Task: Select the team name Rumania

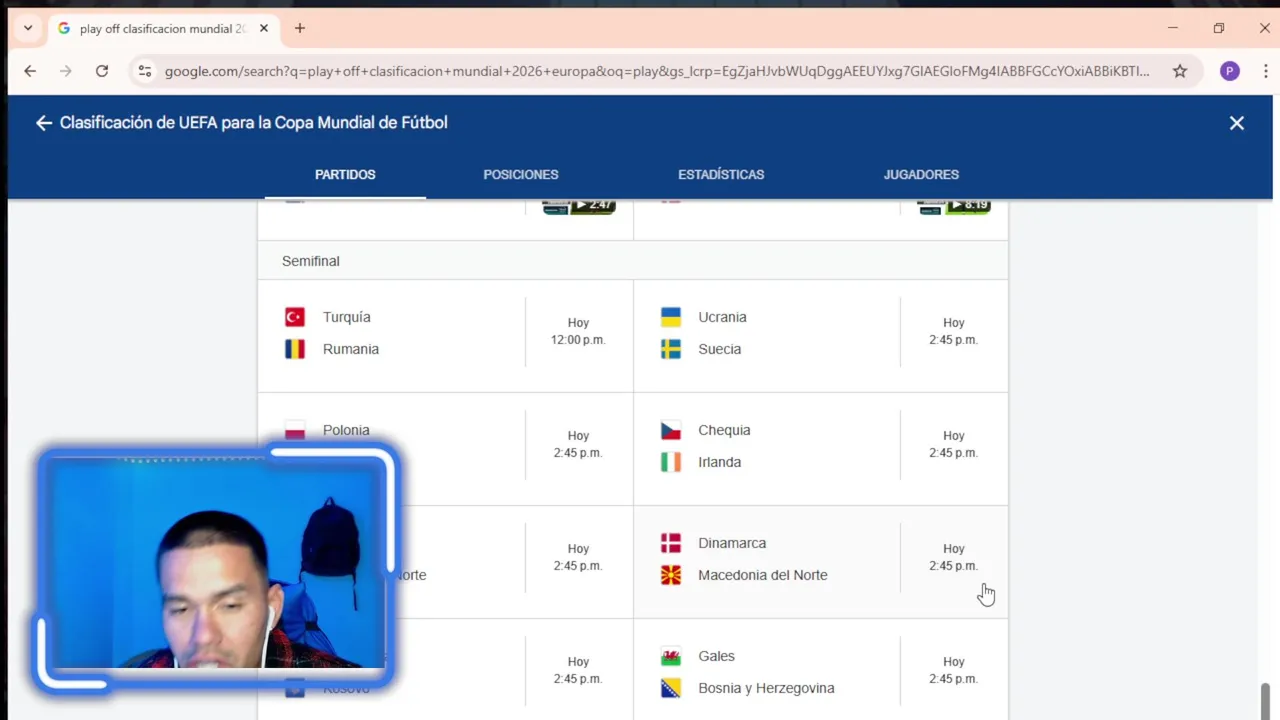Action: [x=351, y=349]
